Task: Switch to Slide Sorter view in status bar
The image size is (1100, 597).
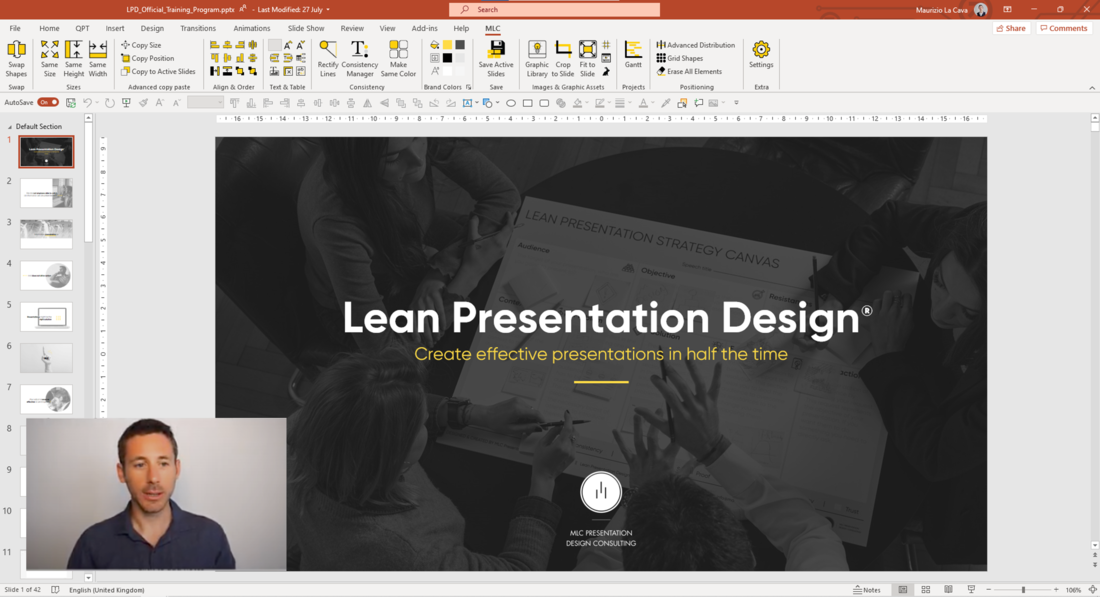Action: click(x=926, y=590)
